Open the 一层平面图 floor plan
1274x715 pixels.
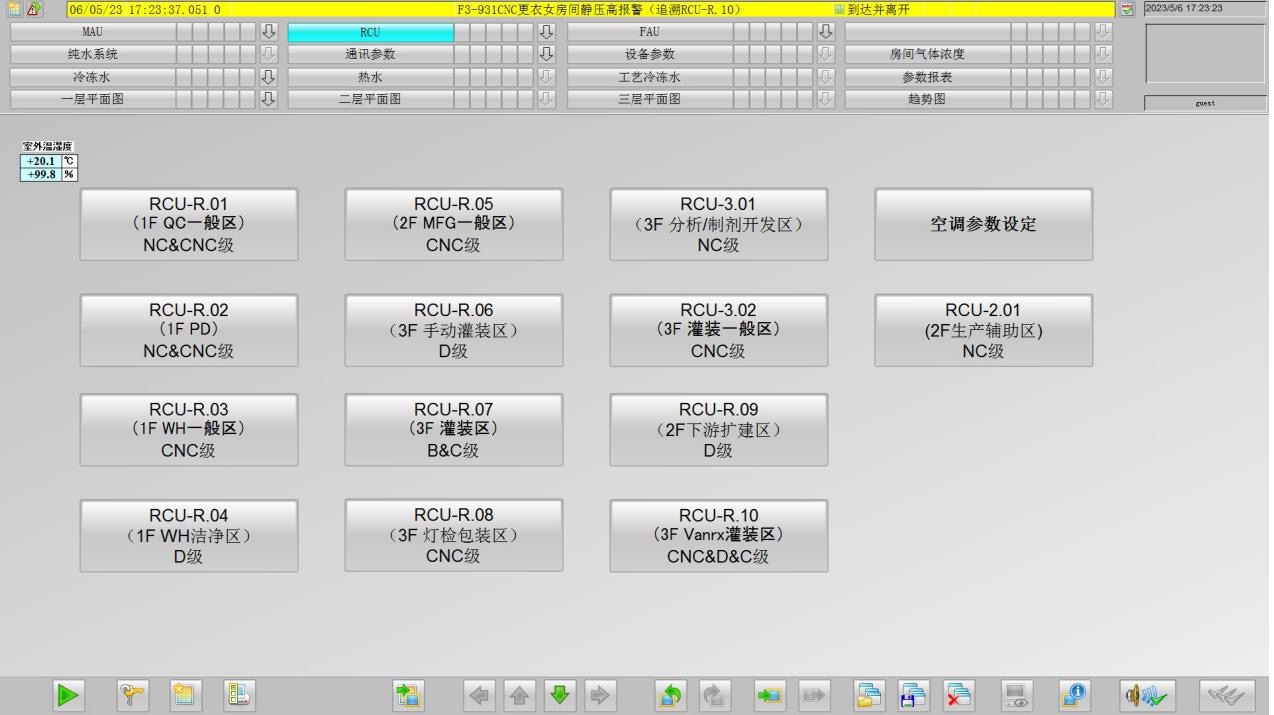coord(92,99)
